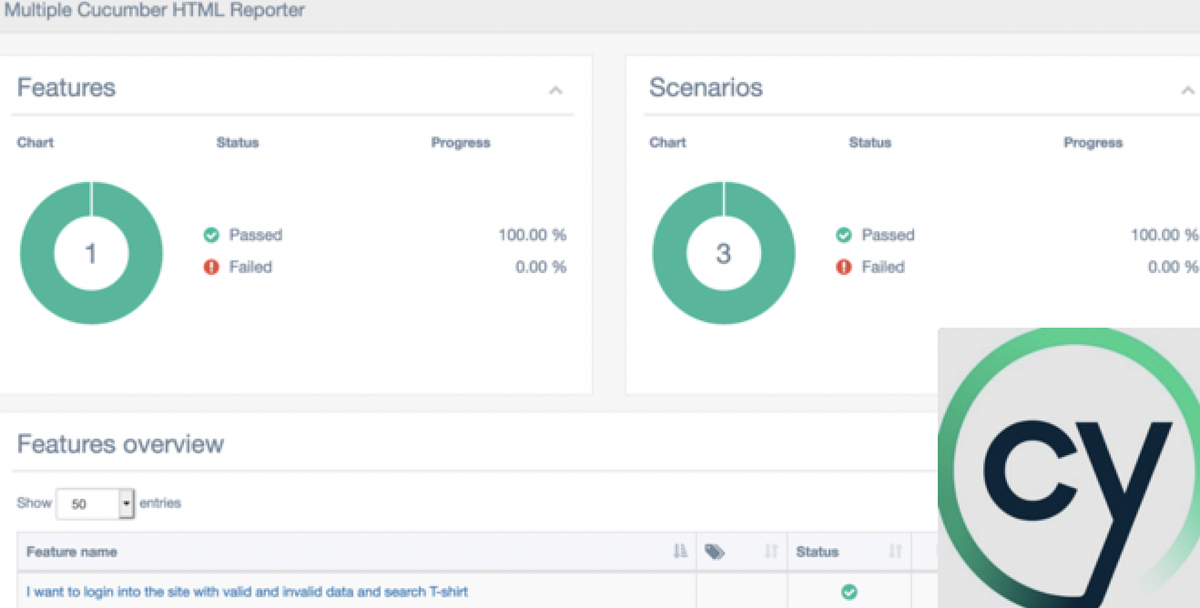Image resolution: width=1200 pixels, height=608 pixels.
Task: Click the tag icon column header
Action: tap(714, 551)
